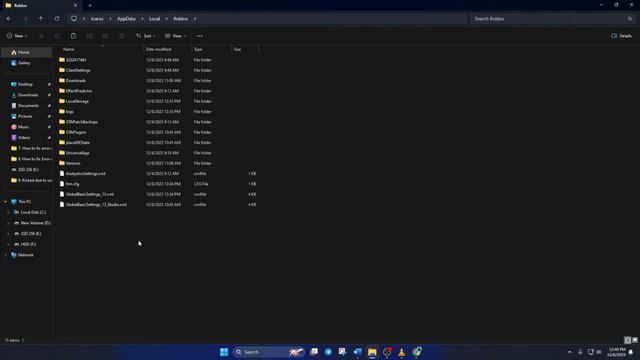The image size is (640, 360).
Task: Open pinned Downloads in the sidebar
Action: point(27,95)
